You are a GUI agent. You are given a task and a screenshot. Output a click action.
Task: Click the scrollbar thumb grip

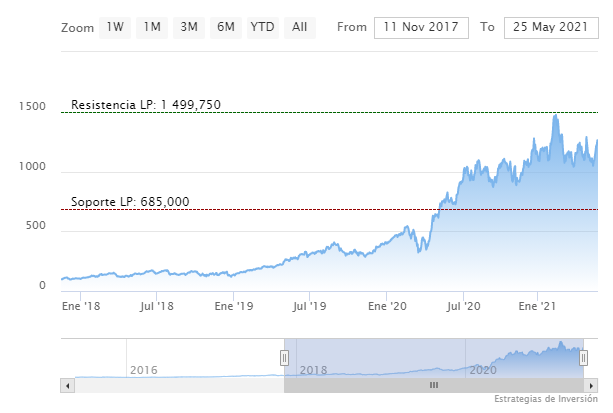434,385
